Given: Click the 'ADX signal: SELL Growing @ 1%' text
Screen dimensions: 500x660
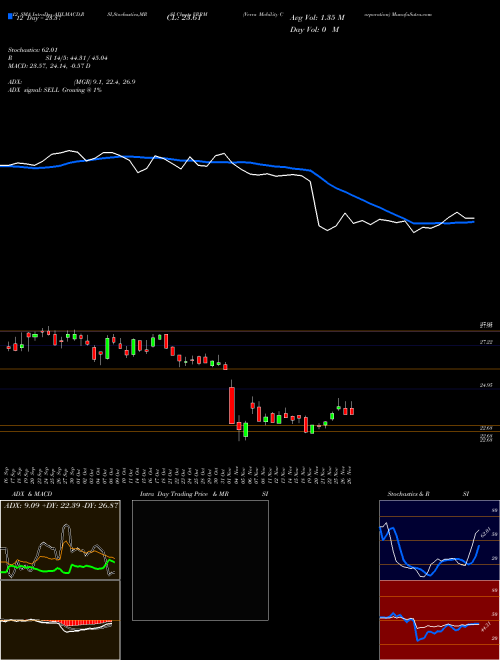Looking at the screenshot, I should (55, 90).
